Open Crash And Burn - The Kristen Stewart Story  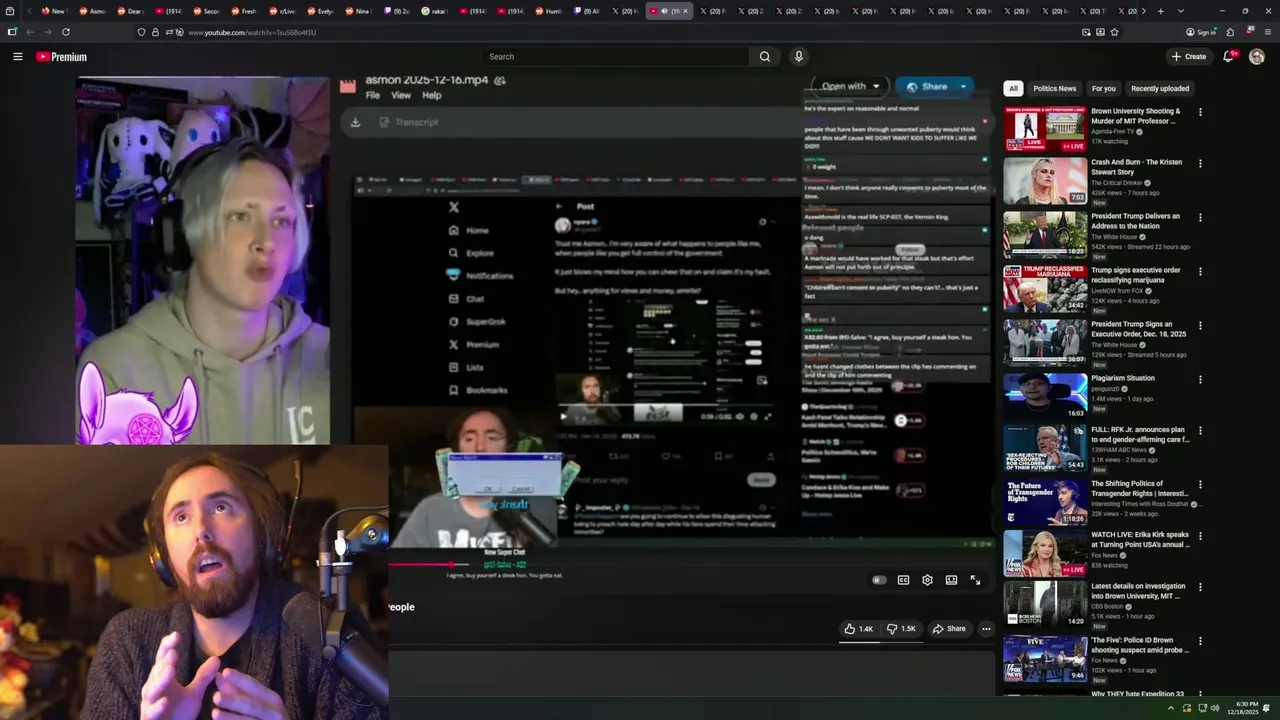pos(1137,167)
